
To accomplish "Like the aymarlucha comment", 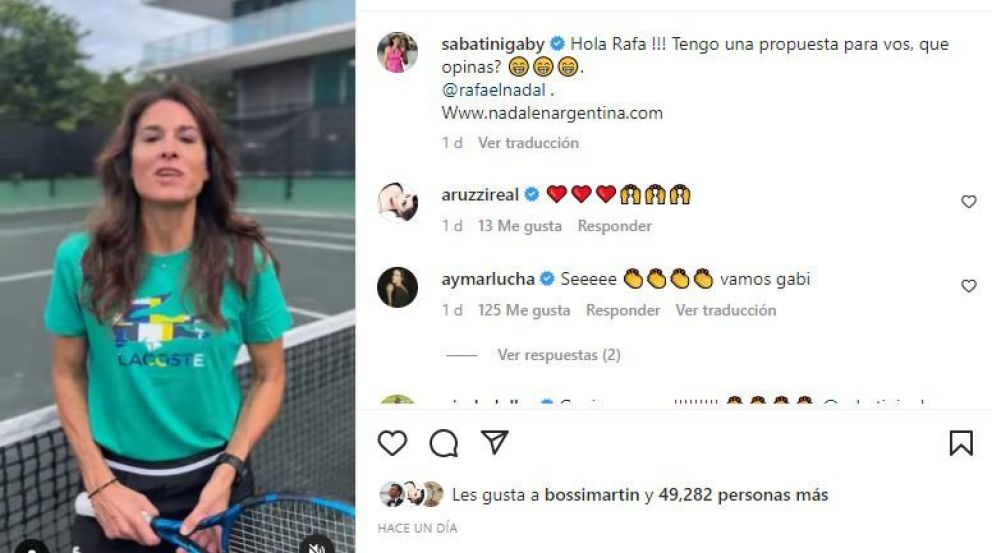I will 969,285.
